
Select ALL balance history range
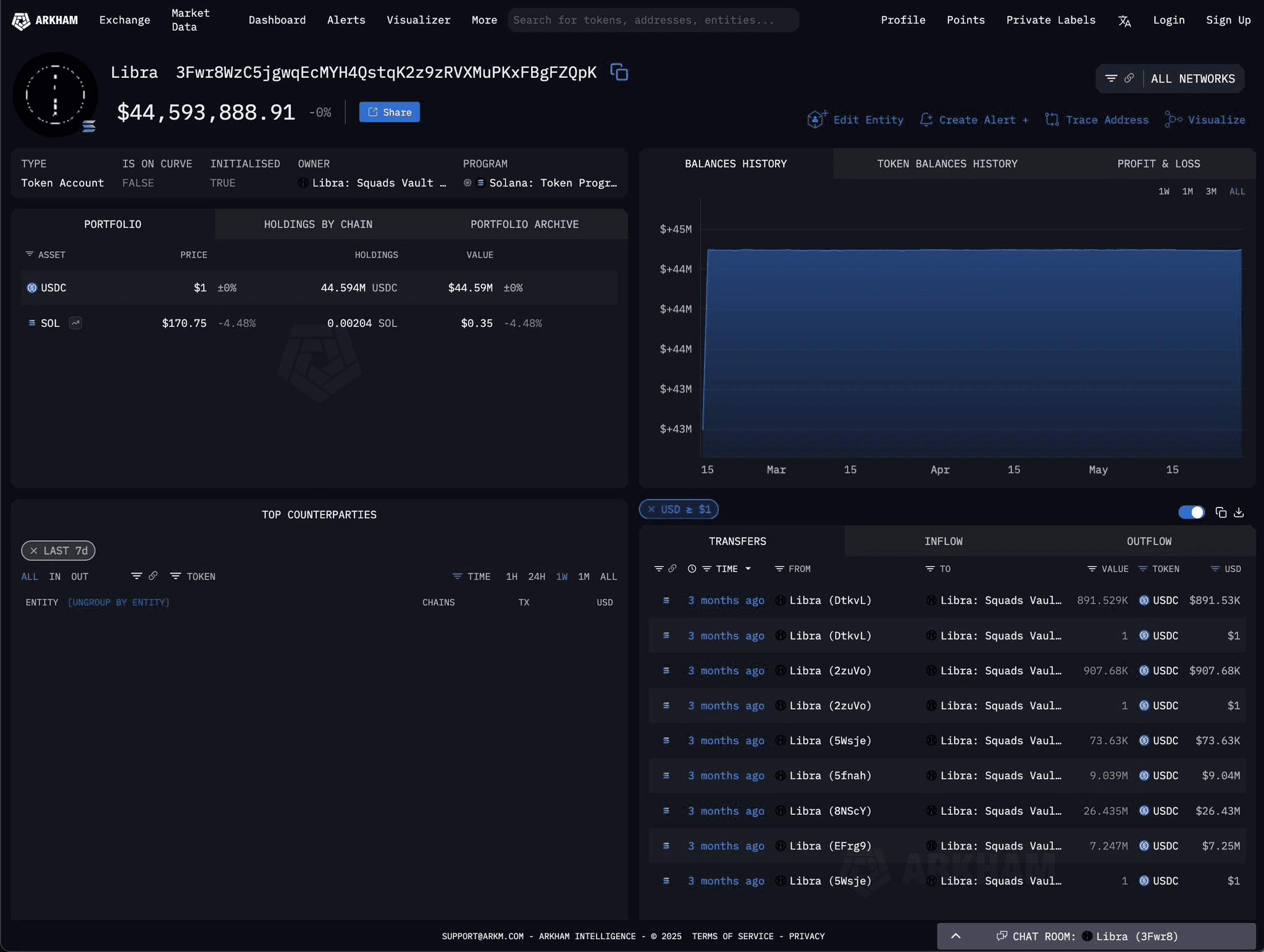point(1237,191)
